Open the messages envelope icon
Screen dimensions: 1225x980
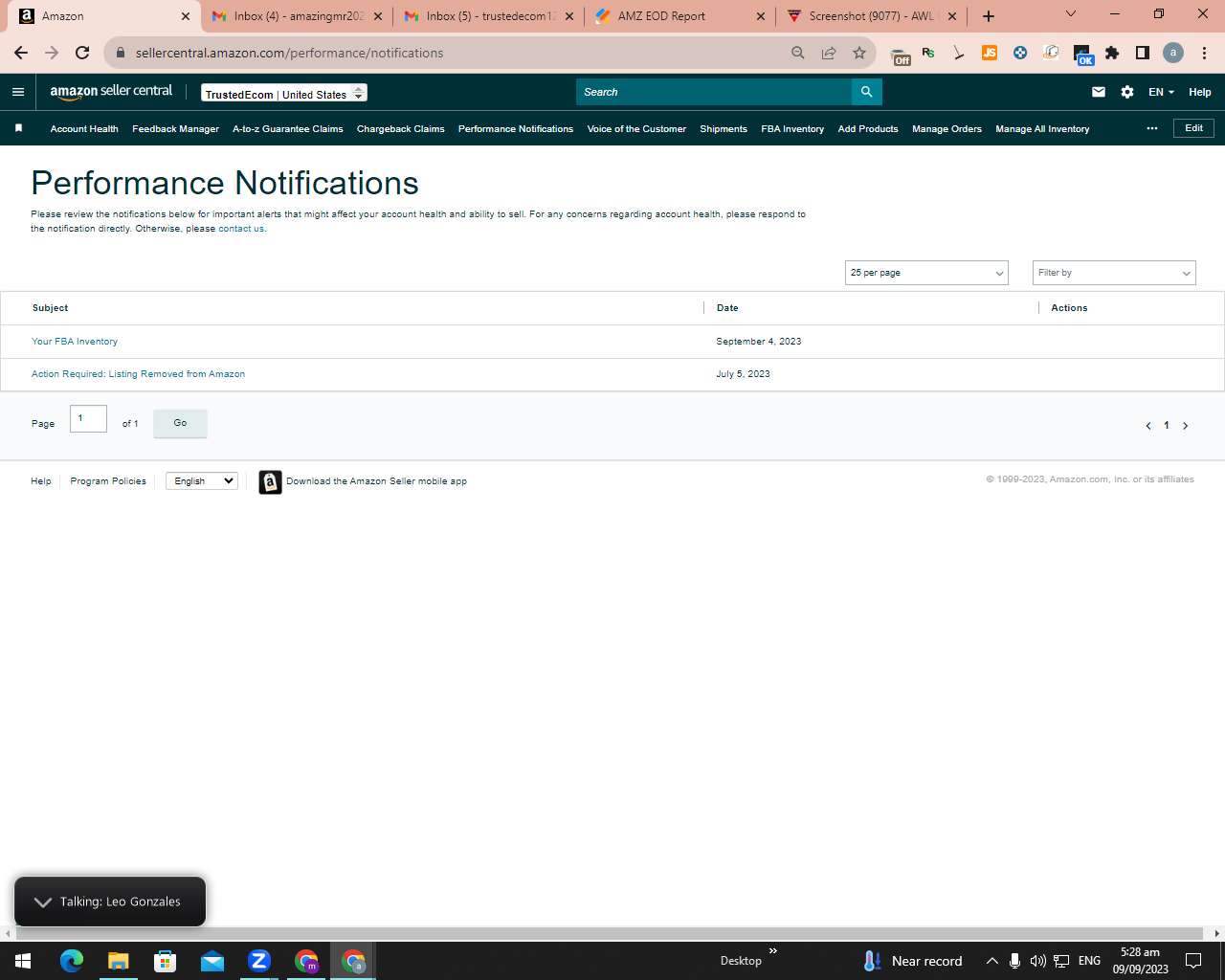[x=1099, y=92]
